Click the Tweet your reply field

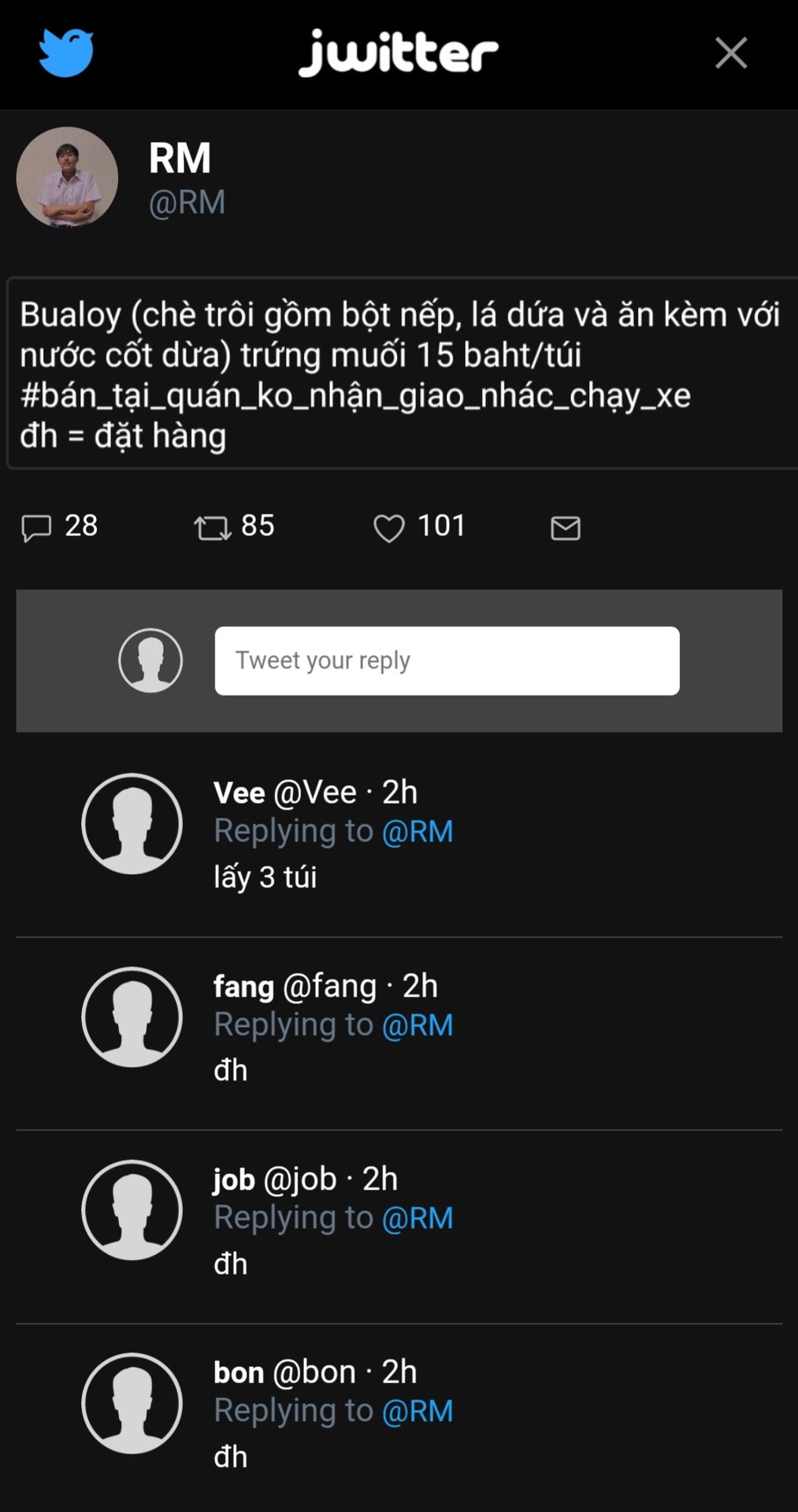click(x=447, y=660)
